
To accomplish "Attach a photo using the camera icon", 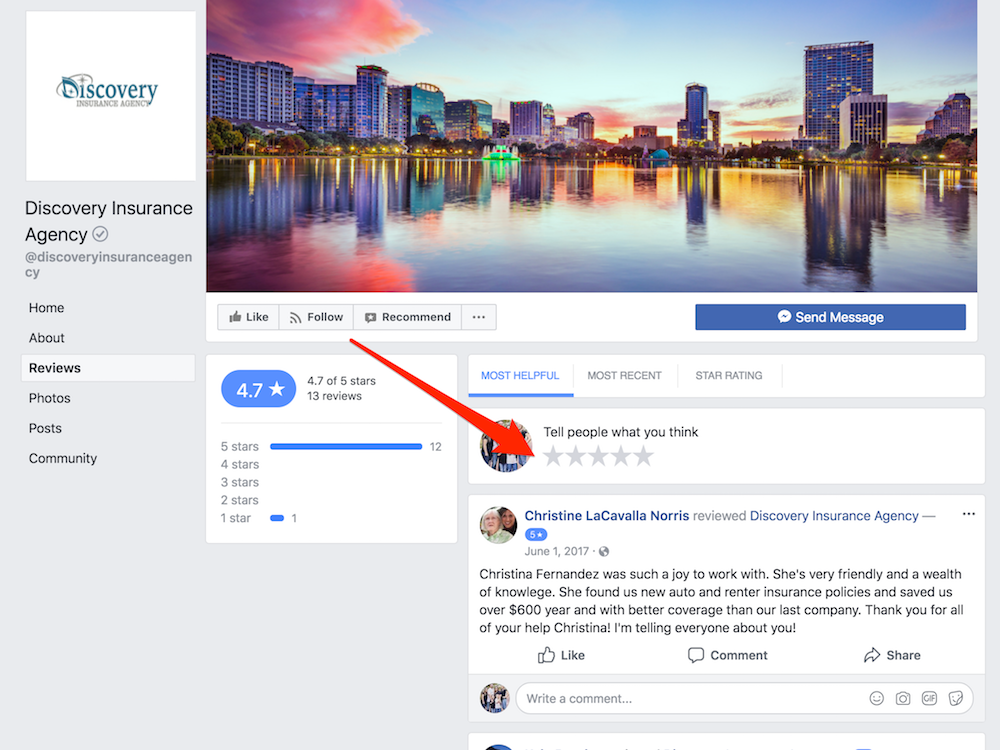I will pos(903,698).
